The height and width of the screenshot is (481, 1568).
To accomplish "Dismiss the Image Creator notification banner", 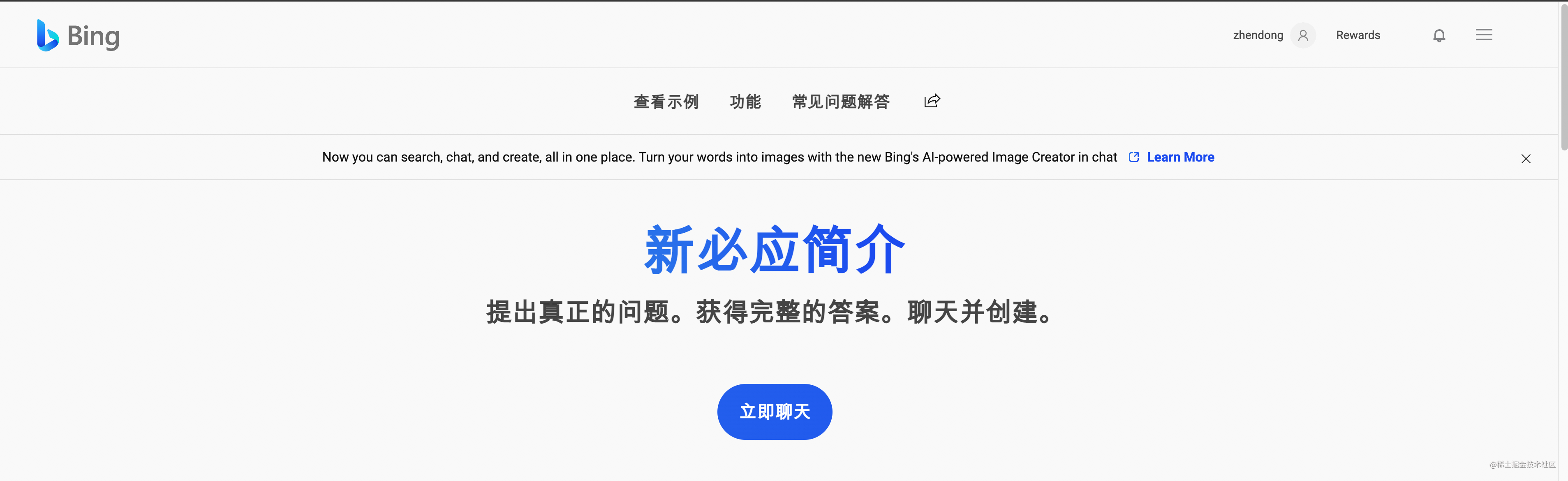I will (1526, 158).
